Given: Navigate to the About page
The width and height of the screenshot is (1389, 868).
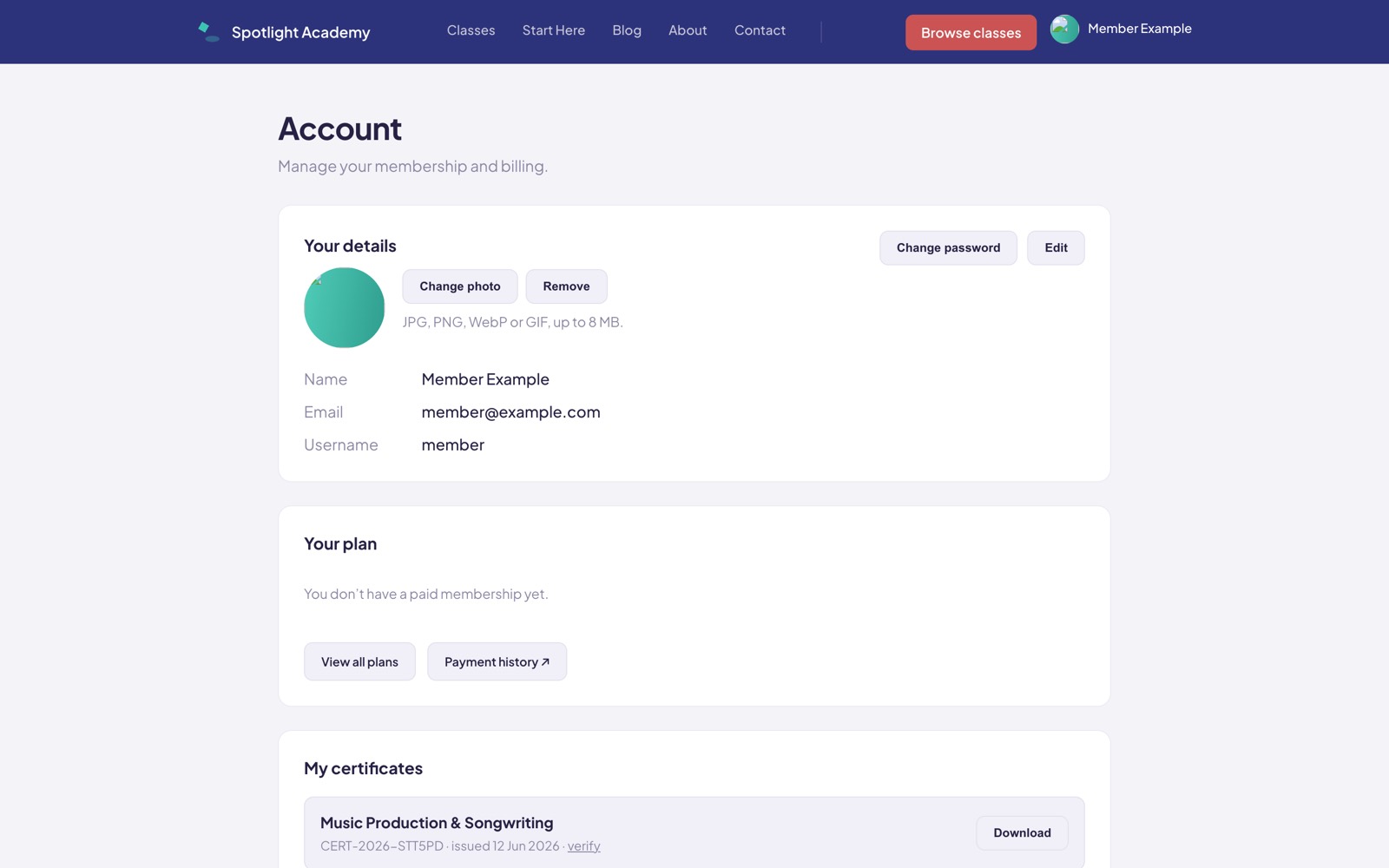Looking at the screenshot, I should (688, 30).
